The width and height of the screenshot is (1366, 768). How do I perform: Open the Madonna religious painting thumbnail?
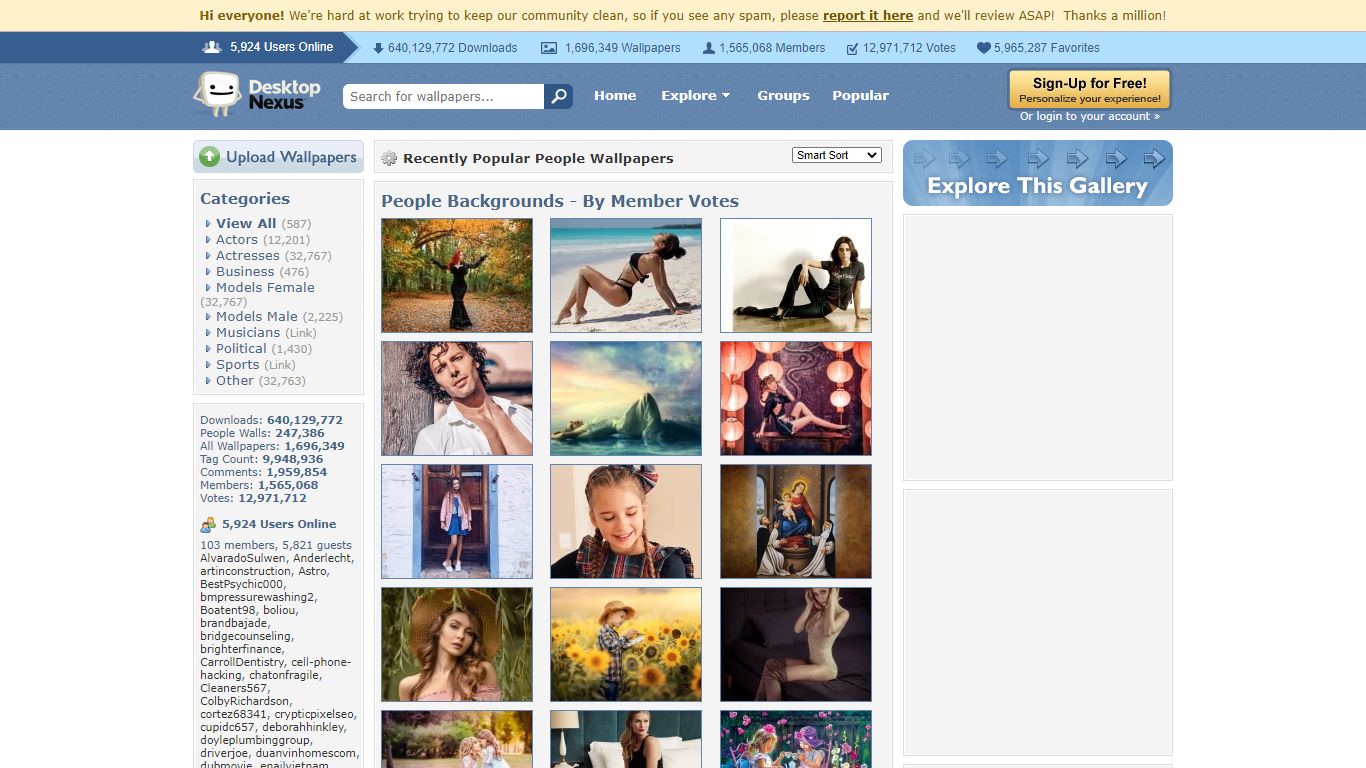796,521
